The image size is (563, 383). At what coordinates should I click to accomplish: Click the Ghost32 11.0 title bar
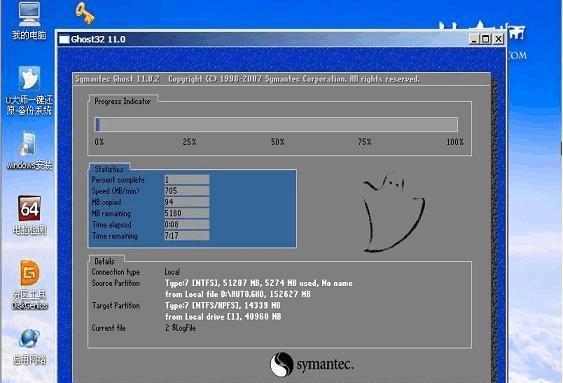tap(281, 39)
